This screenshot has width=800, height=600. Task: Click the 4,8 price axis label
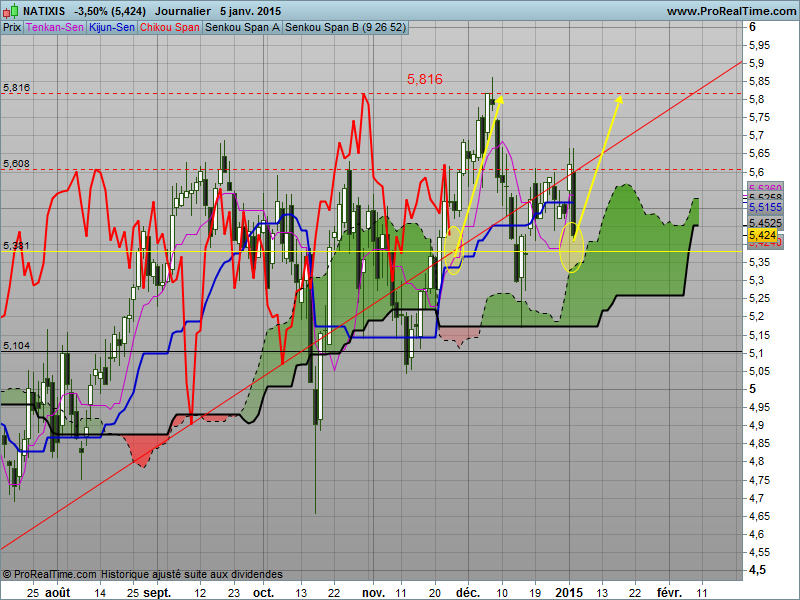click(756, 461)
